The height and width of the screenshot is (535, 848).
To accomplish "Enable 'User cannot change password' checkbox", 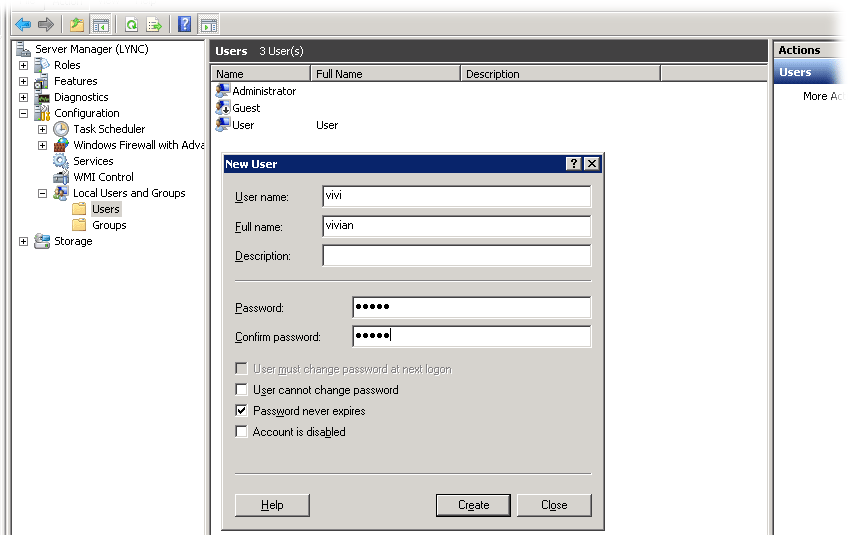I will click(x=241, y=390).
